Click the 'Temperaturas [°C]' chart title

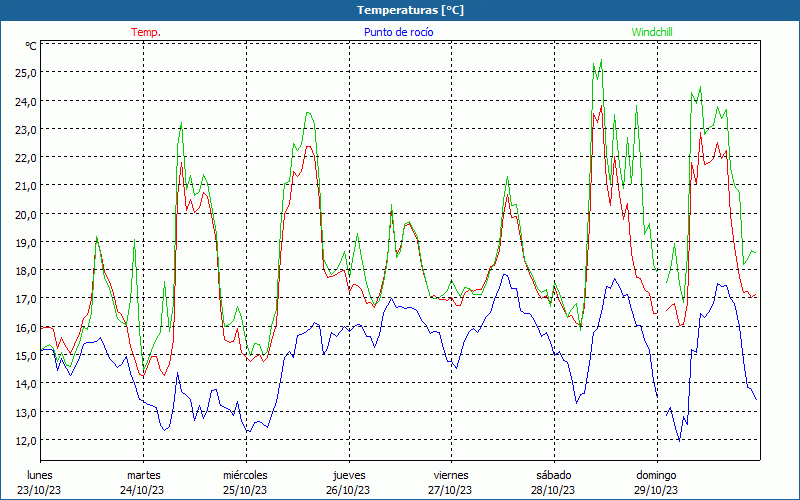pyautogui.click(x=410, y=10)
